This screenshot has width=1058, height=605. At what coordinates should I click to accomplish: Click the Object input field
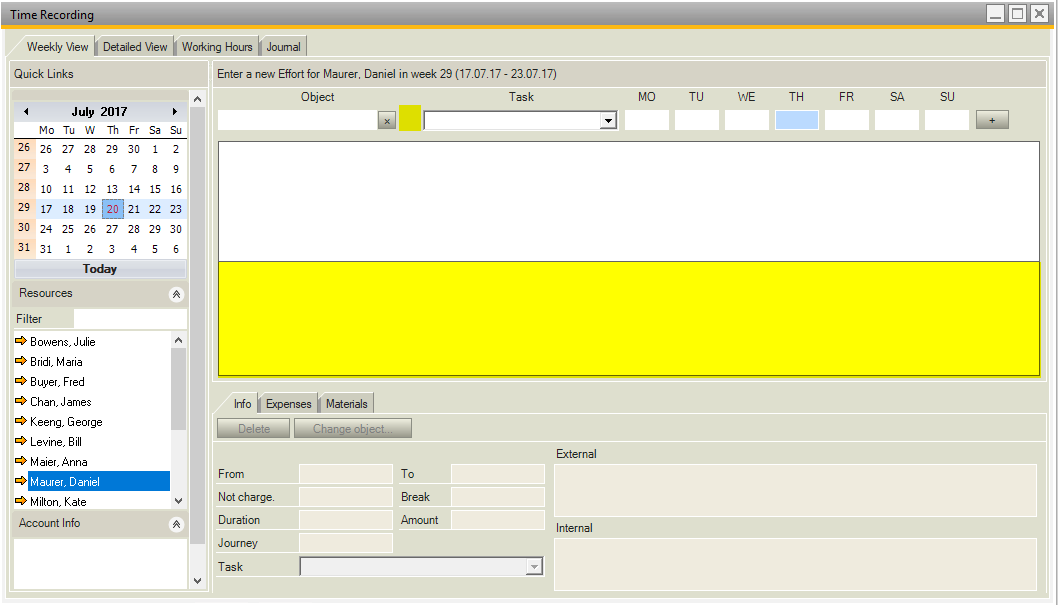298,121
